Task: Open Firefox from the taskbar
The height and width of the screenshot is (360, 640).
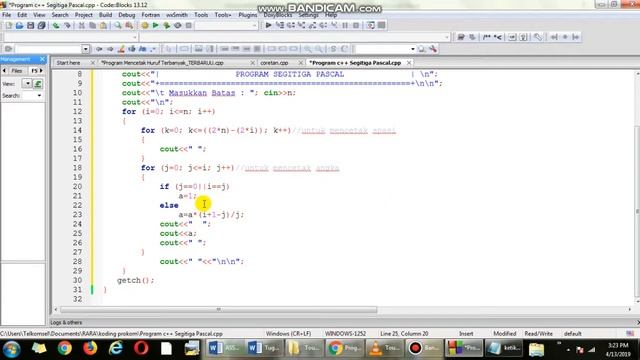Action: pos(90,348)
